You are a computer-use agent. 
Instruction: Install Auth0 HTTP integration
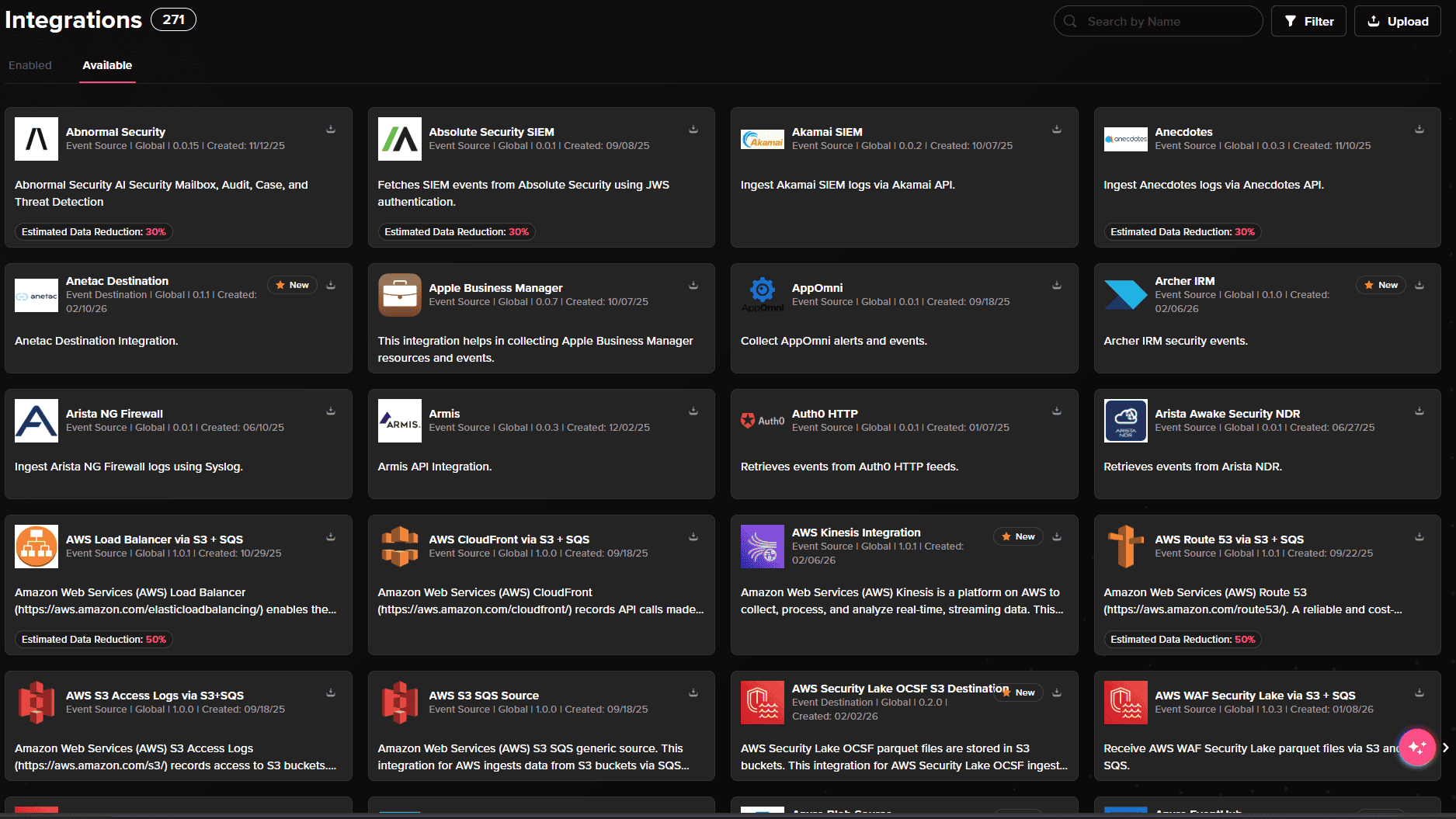[1057, 411]
